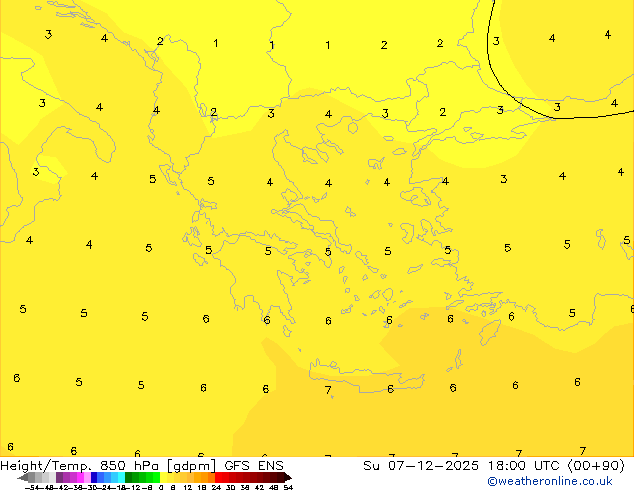Click the Height/Temp. 850 hPa title text

pyautogui.click(x=79, y=466)
